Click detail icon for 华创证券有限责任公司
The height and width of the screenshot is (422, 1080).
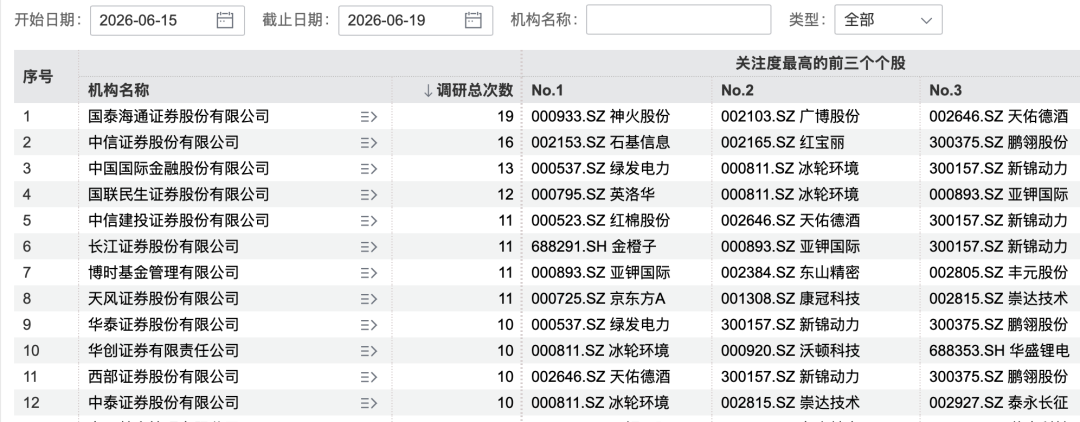point(369,351)
